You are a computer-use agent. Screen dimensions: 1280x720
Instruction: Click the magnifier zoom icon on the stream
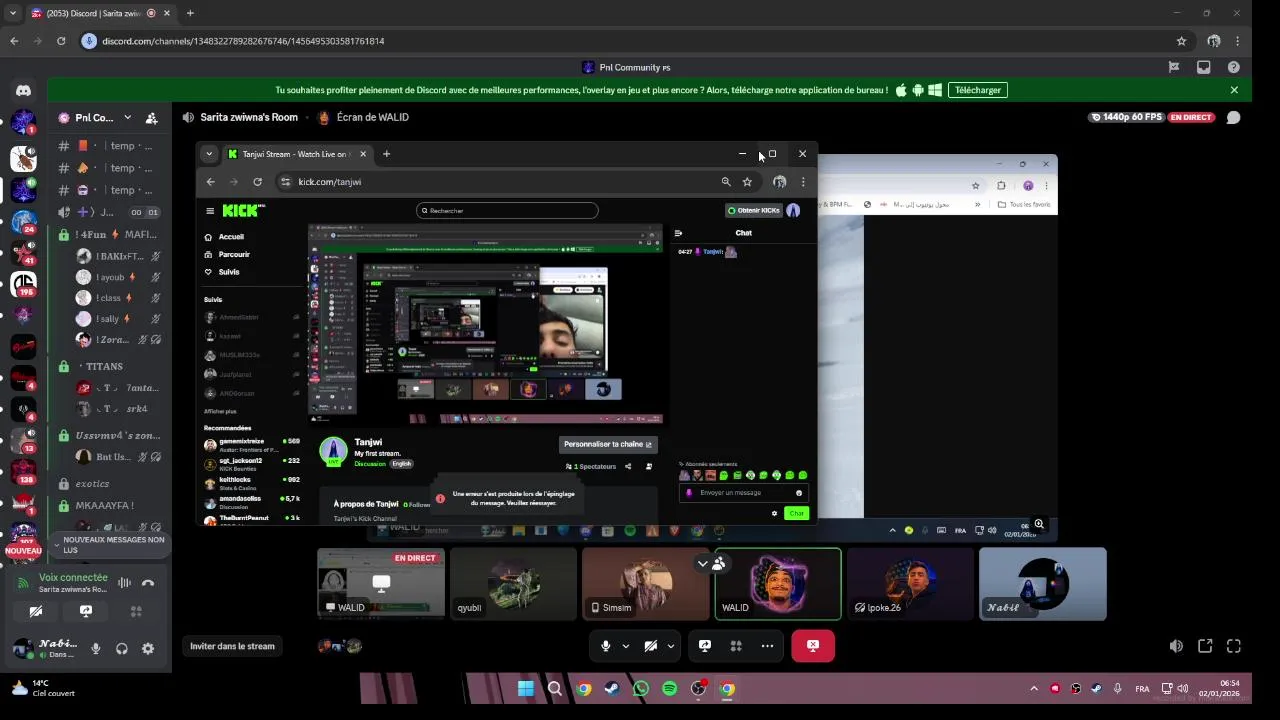point(1039,524)
